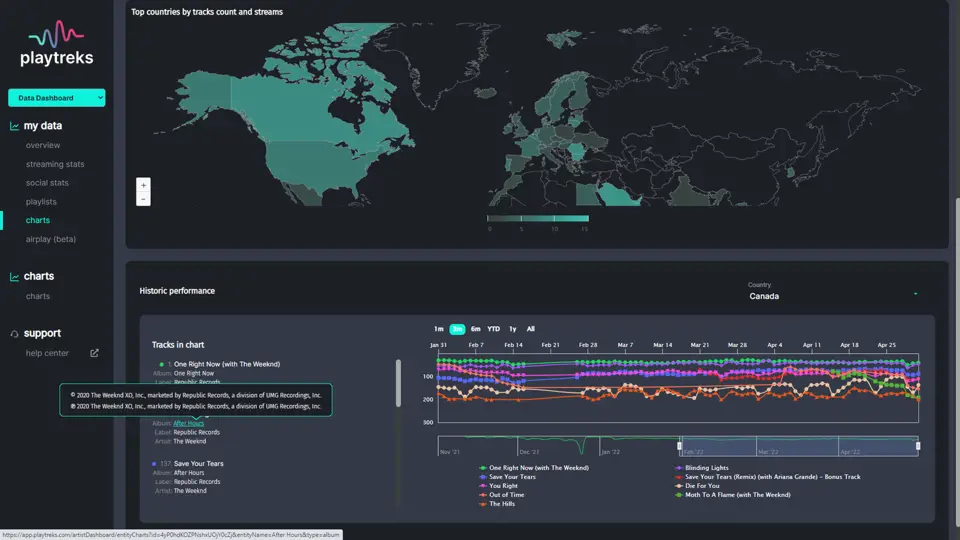
Task: Select the YTD time range
Action: [x=493, y=329]
